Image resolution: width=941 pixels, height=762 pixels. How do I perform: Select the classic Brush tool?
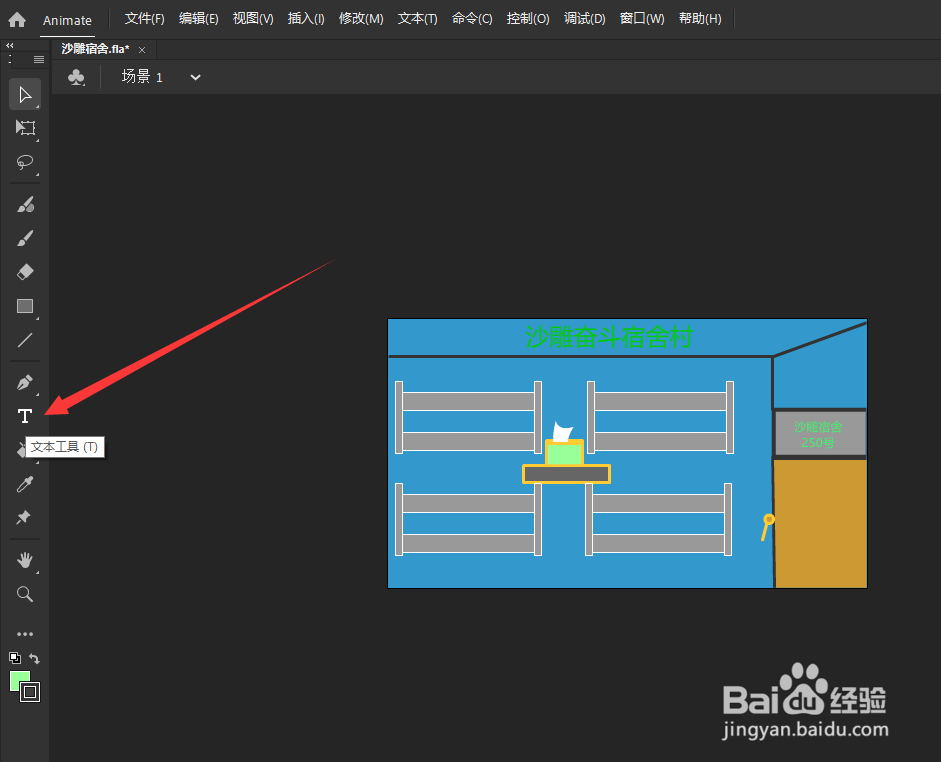pyautogui.click(x=25, y=238)
